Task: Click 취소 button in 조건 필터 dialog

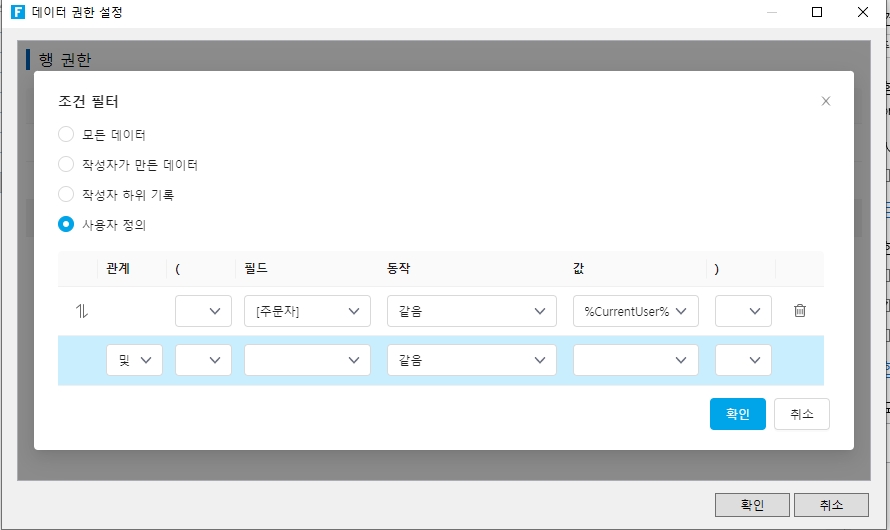Action: [x=801, y=414]
